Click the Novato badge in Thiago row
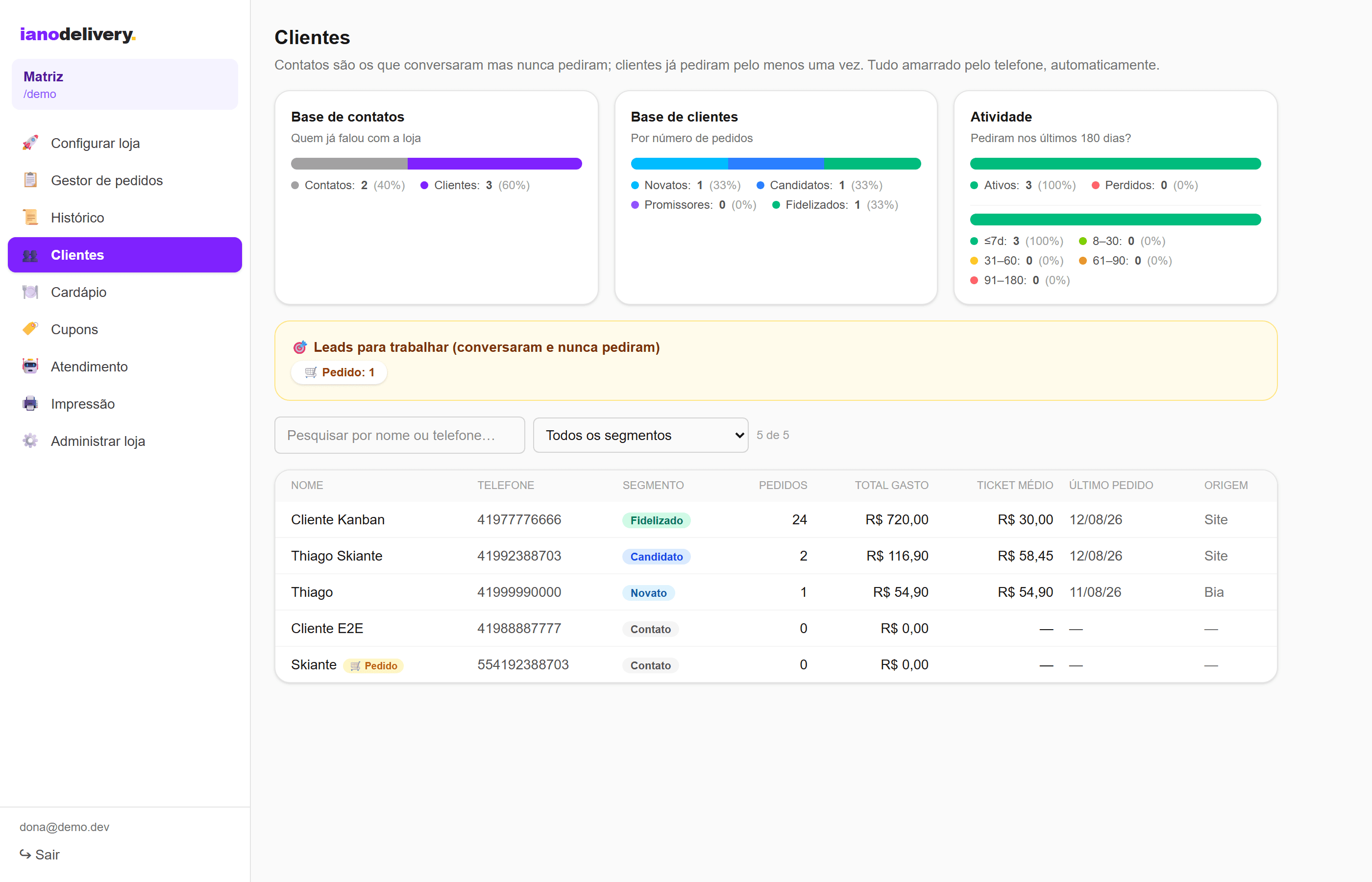This screenshot has width=1372, height=882. (648, 593)
